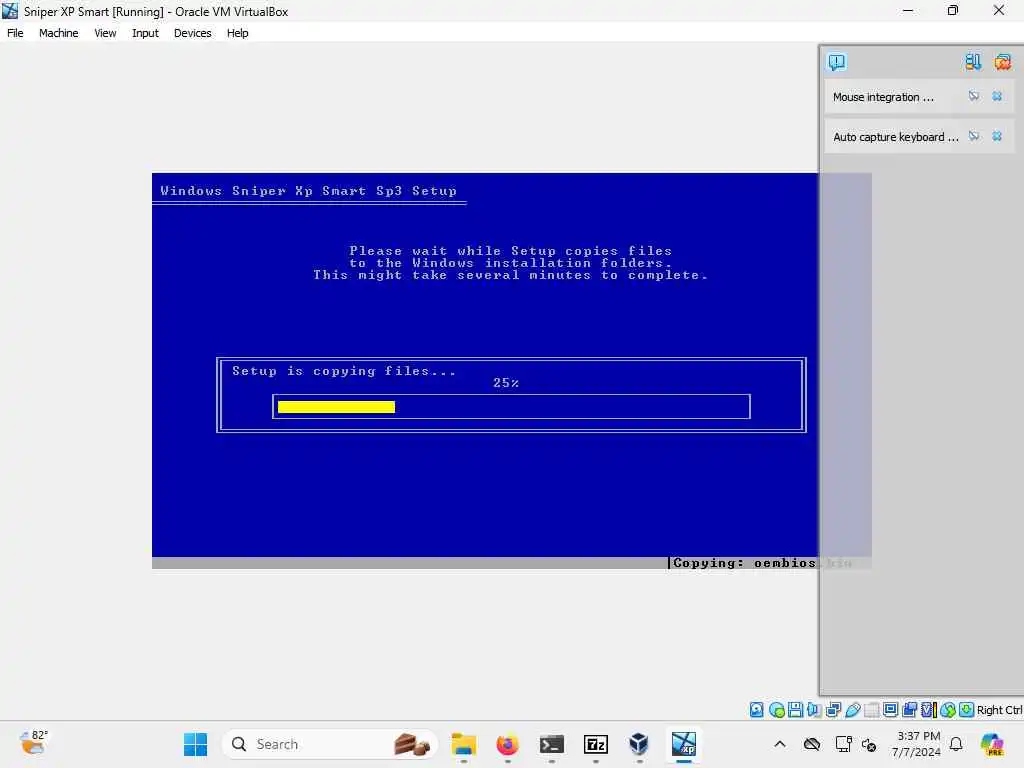The width and height of the screenshot is (1024, 768).
Task: Toggle the notification center speech bubble icon
Action: coord(837,62)
